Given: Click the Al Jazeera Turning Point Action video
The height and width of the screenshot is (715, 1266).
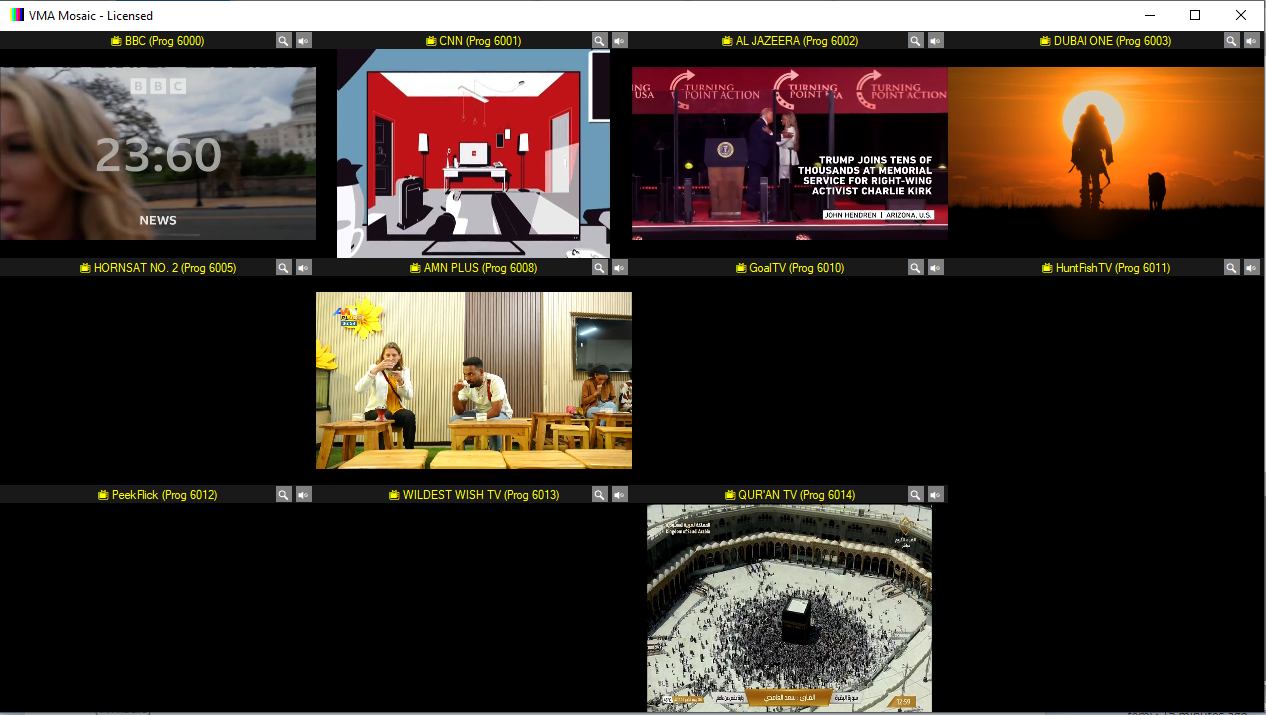Looking at the screenshot, I should (790, 153).
